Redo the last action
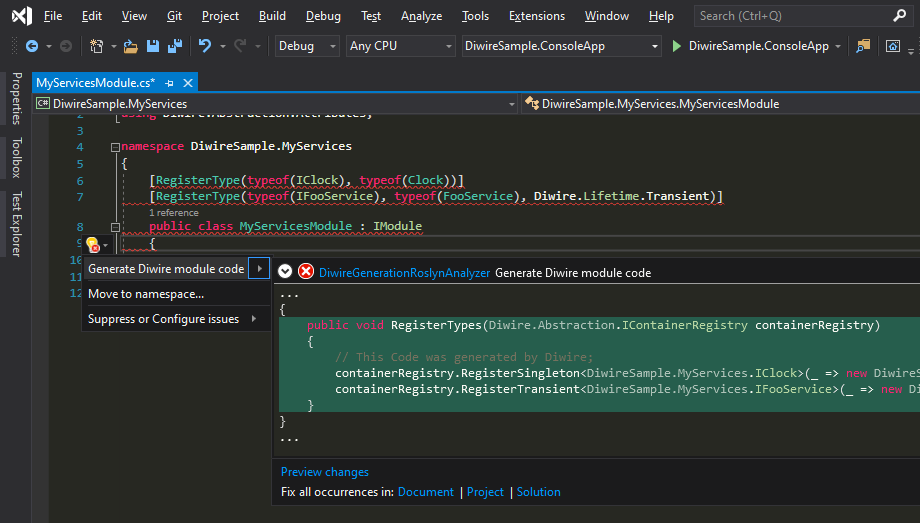Image resolution: width=920 pixels, height=523 pixels. pyautogui.click(x=240, y=46)
